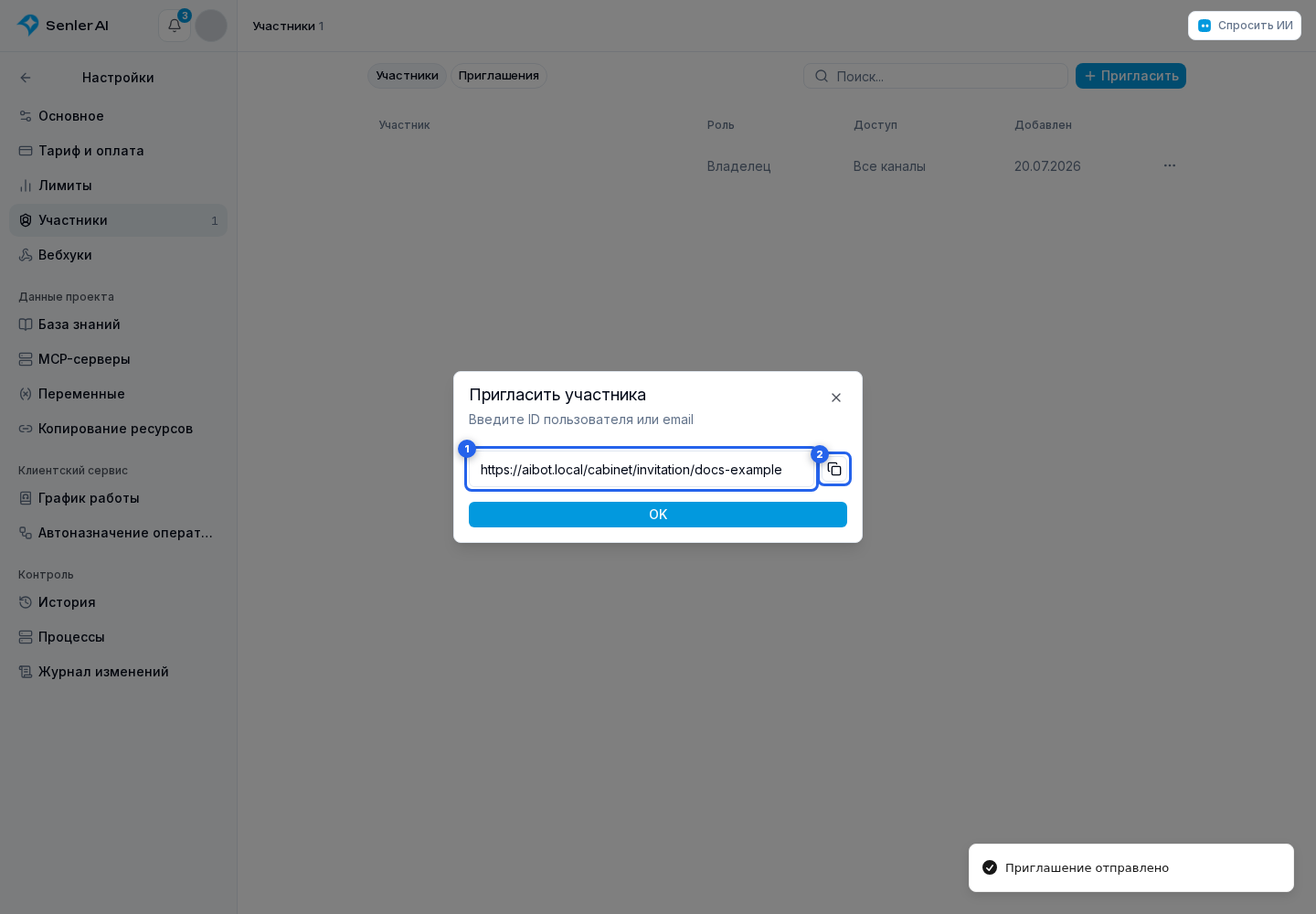Viewport: 1316px width, 914px height.
Task: Click the Участники breadcrumb title in header
Action: click(x=283, y=26)
